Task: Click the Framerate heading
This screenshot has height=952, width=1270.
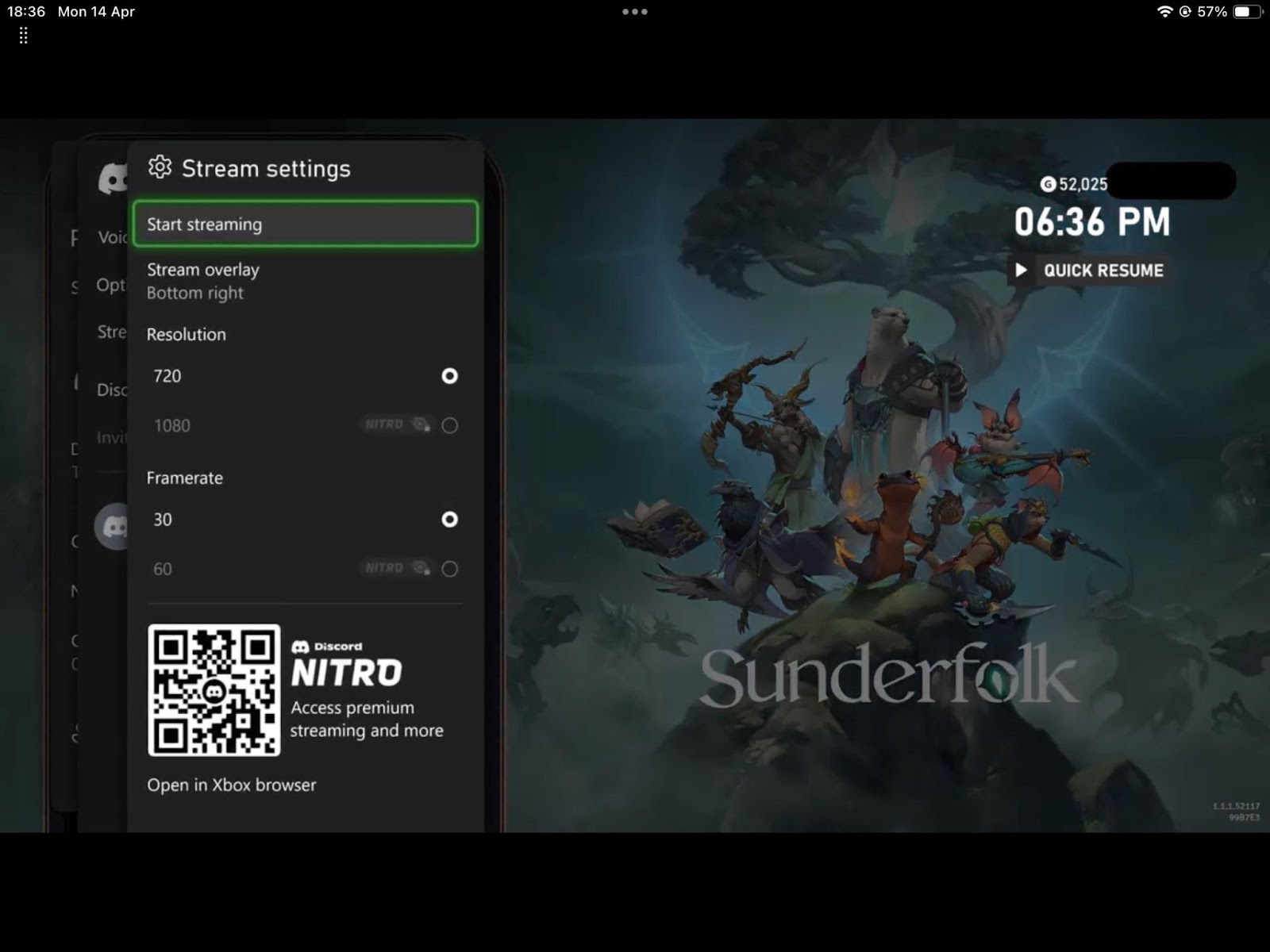Action: 185,478
